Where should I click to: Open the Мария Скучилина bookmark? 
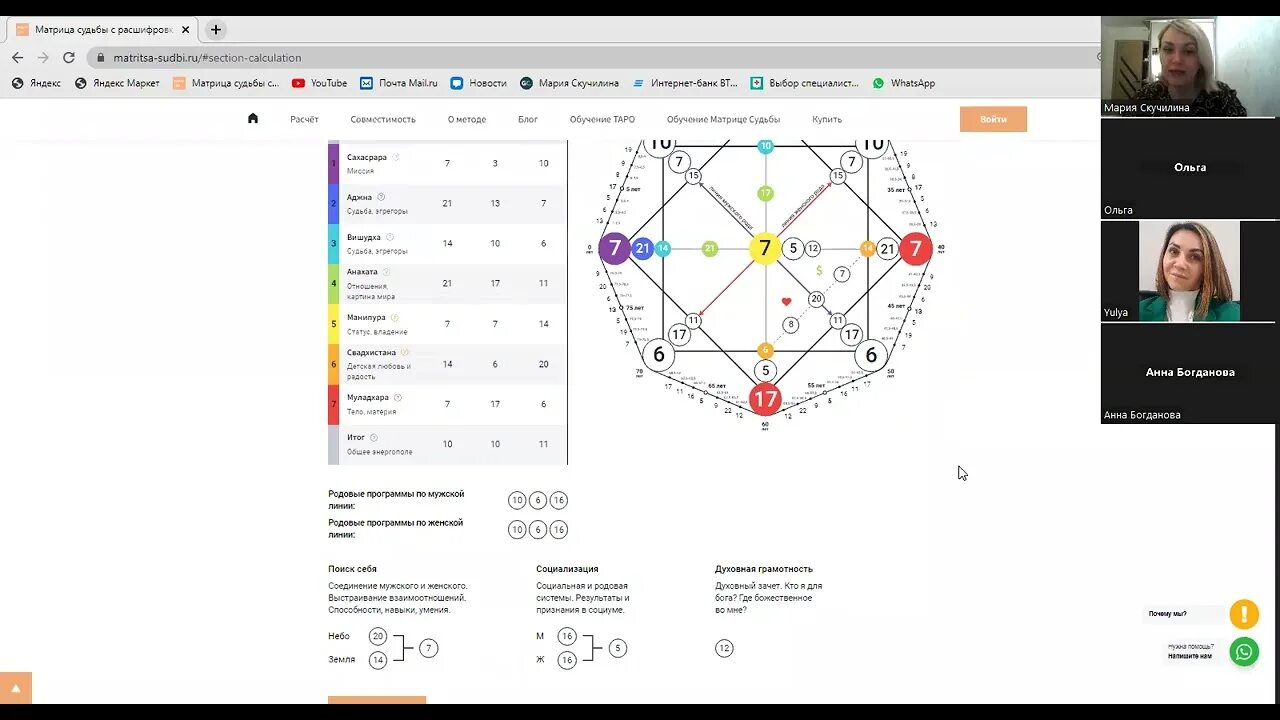coord(569,83)
